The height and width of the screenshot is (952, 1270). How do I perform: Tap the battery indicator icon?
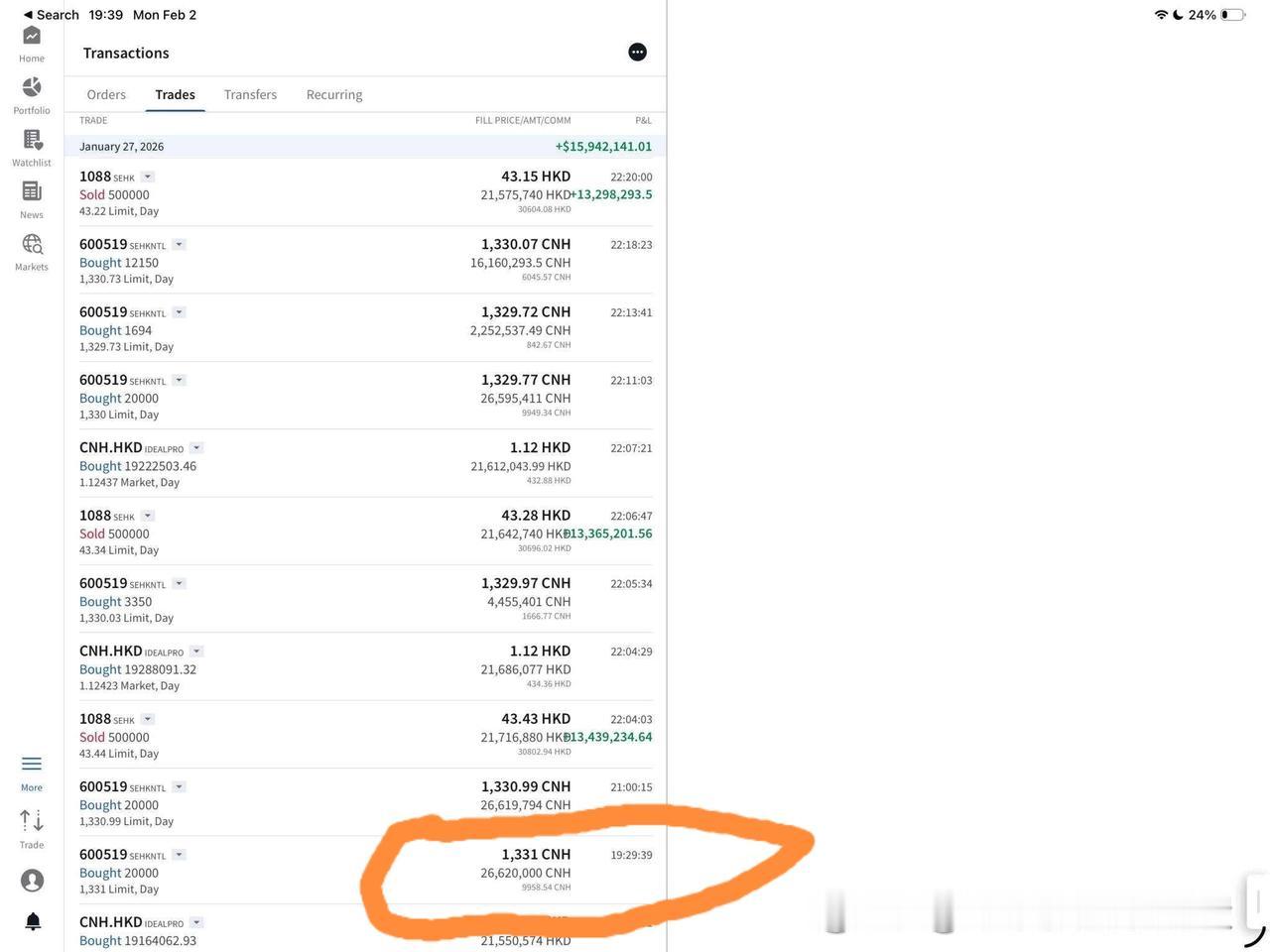tap(1233, 15)
